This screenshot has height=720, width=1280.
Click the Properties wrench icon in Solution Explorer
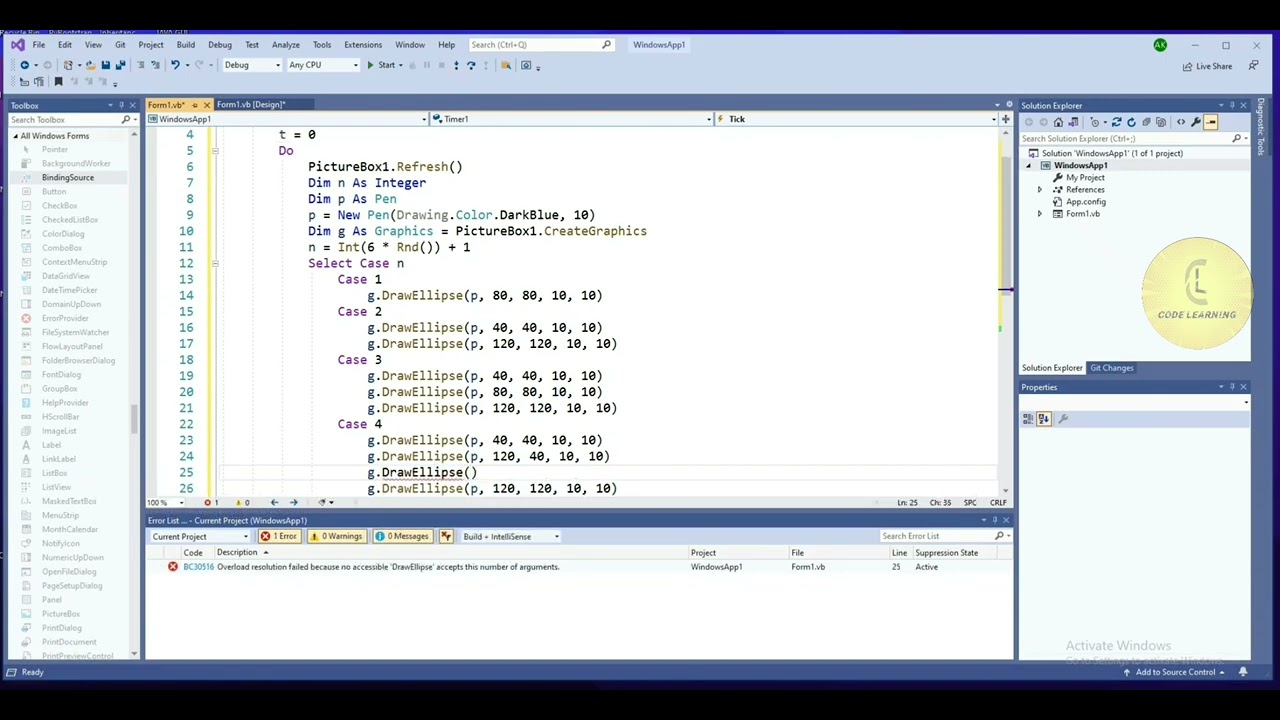1196,122
